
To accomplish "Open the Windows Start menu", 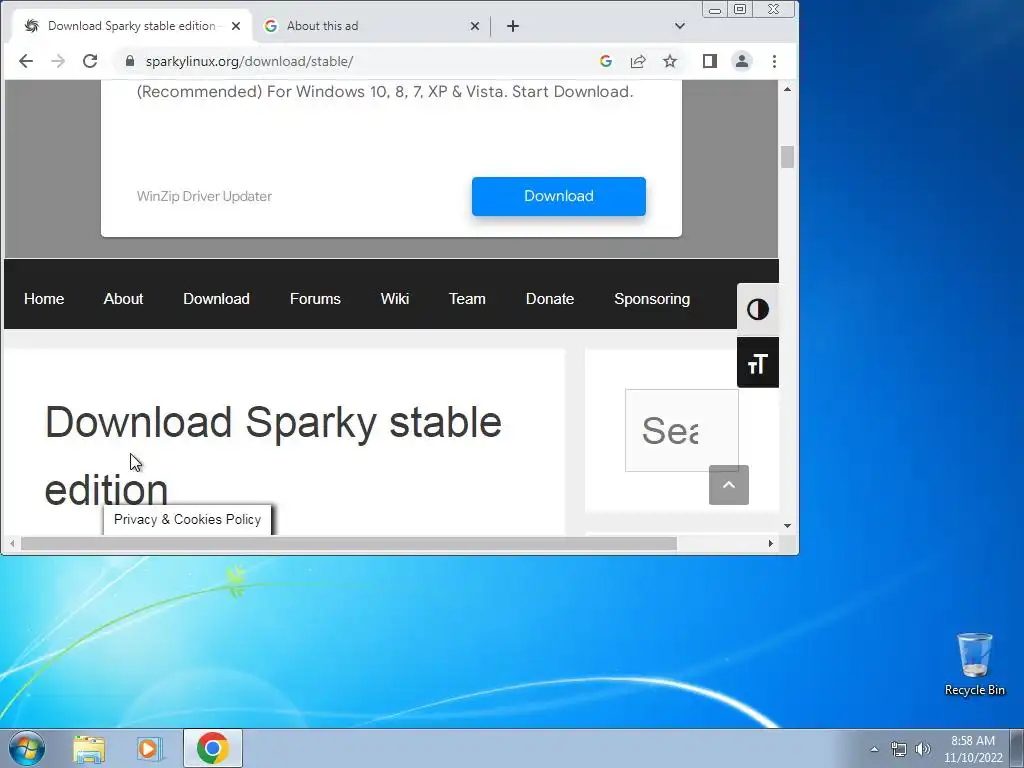I will 27,748.
